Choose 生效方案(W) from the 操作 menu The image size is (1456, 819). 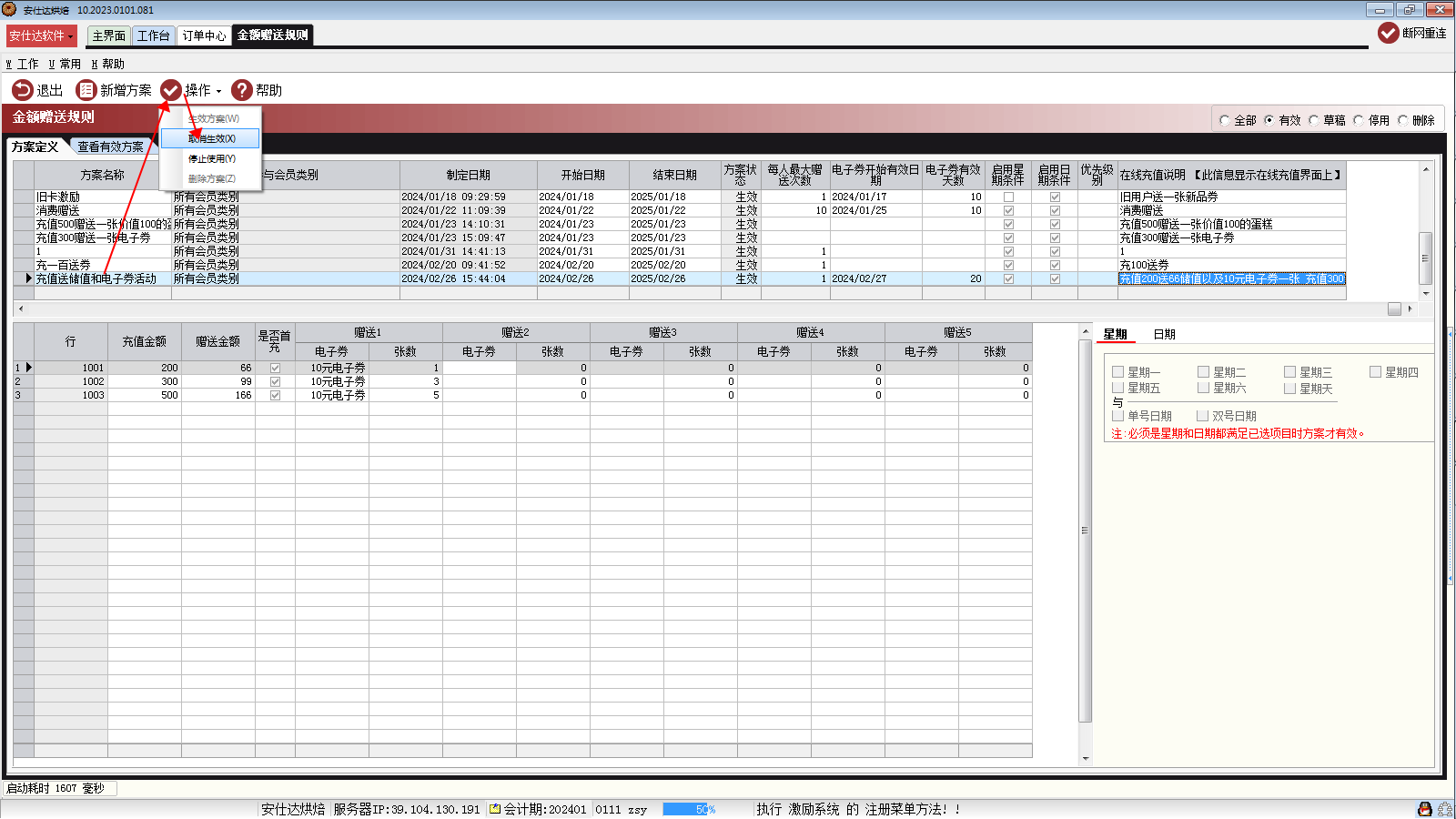(x=211, y=118)
